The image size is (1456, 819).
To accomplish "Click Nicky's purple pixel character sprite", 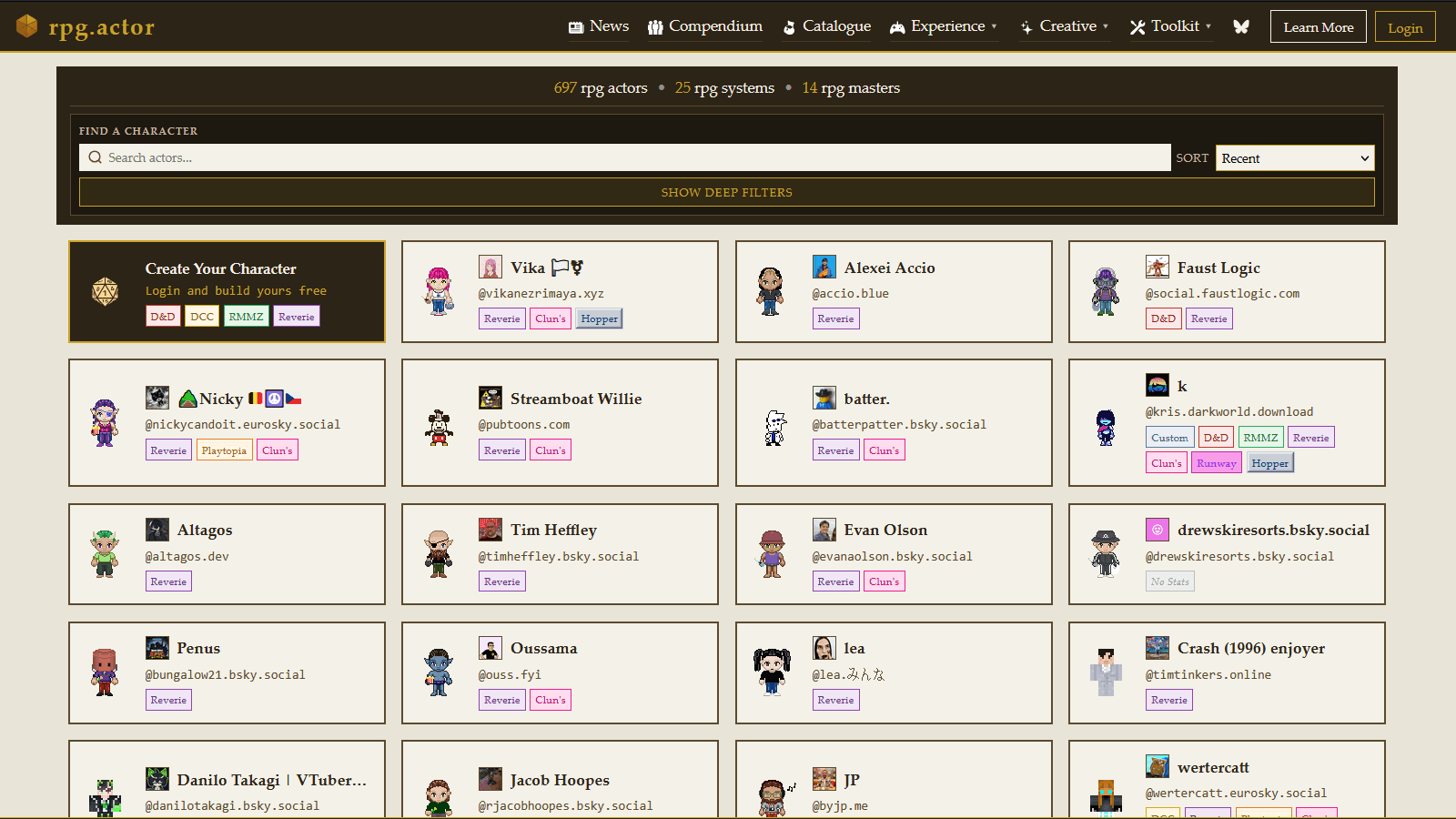I will point(105,422).
